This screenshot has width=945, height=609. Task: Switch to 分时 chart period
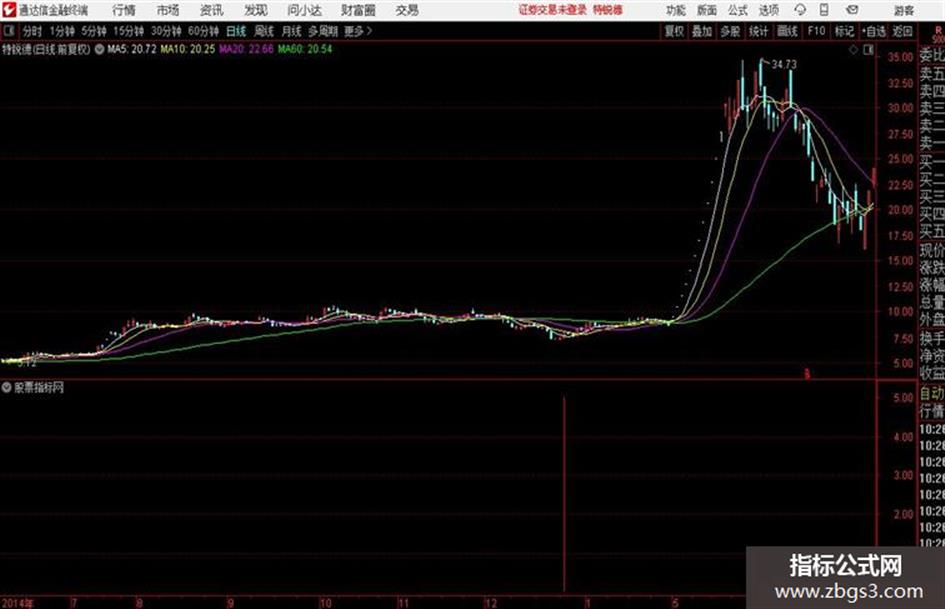coord(33,31)
